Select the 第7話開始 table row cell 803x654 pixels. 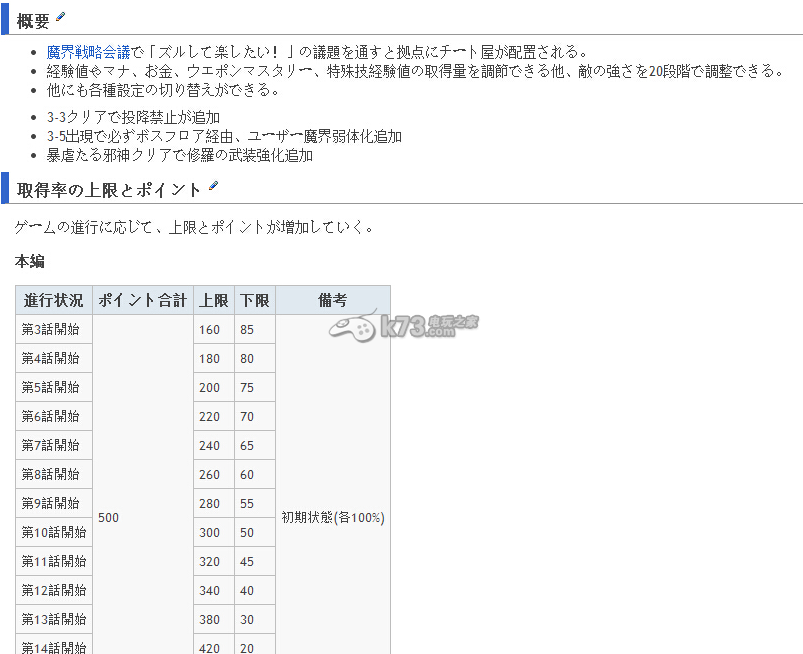coord(51,445)
